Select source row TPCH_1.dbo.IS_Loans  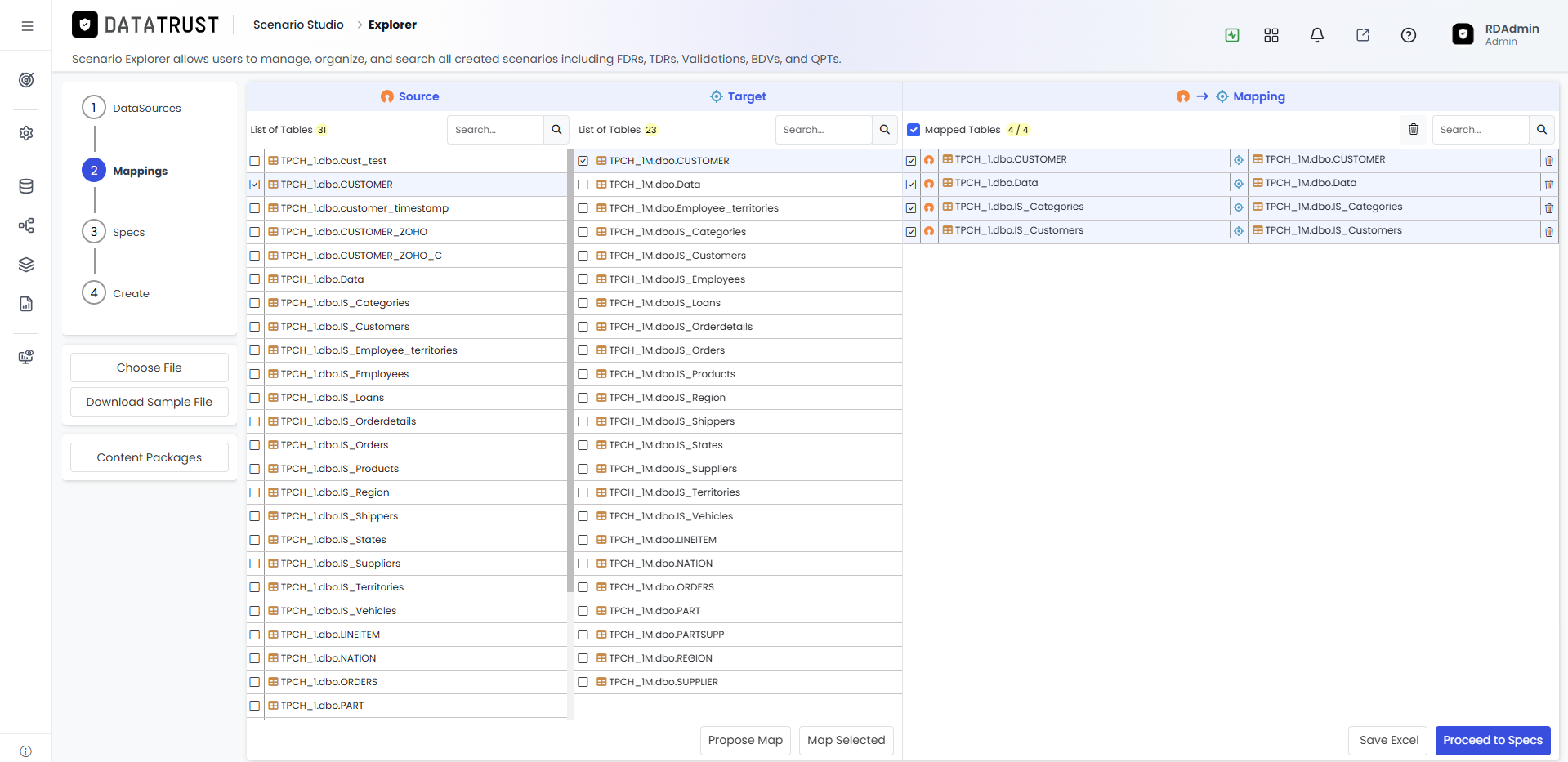click(x=407, y=398)
